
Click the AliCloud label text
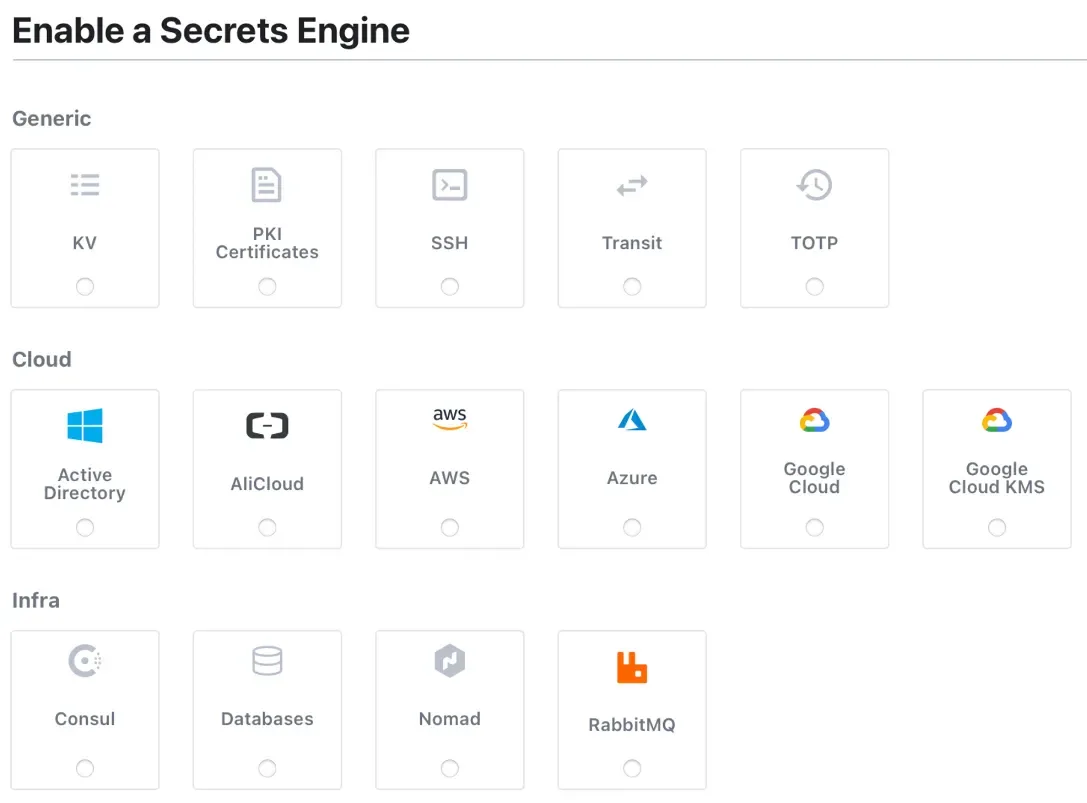tap(267, 483)
